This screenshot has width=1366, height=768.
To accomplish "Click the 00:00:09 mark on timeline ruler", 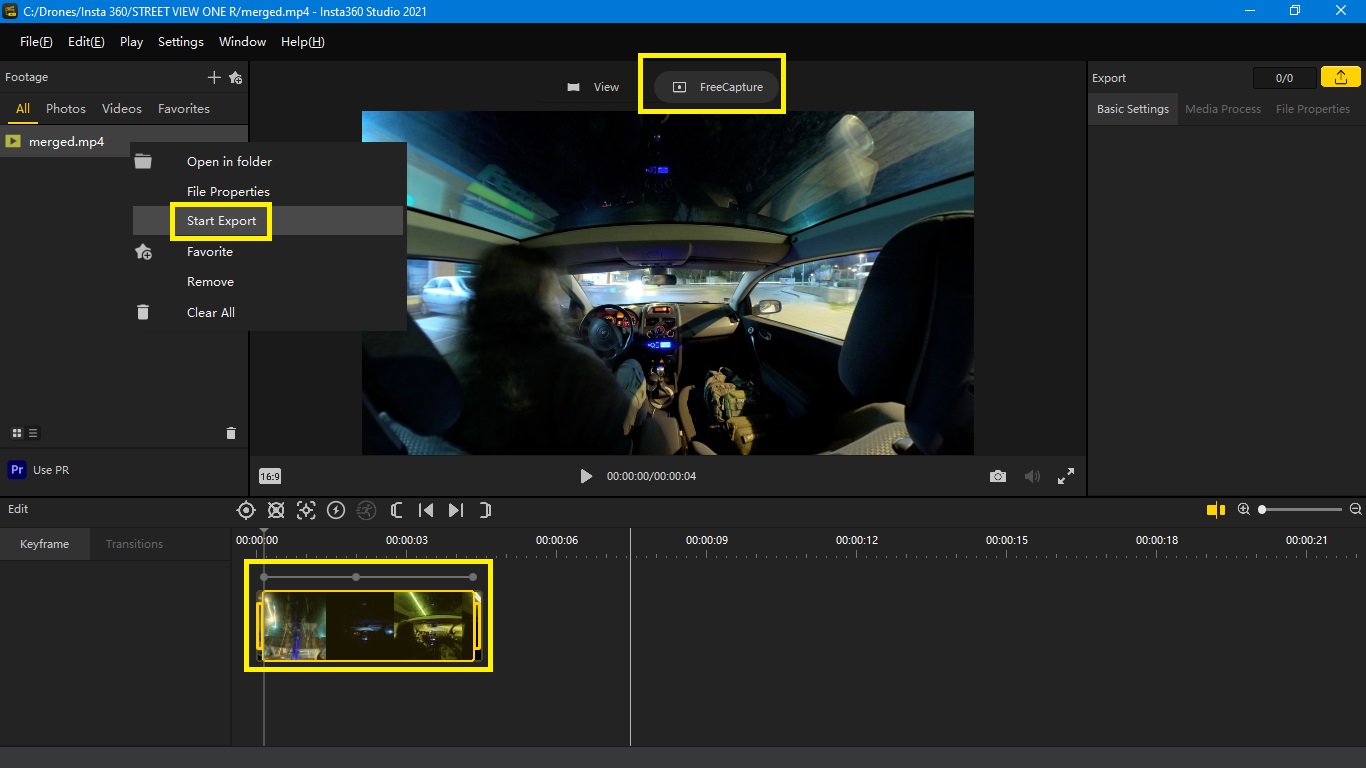I will pos(707,540).
